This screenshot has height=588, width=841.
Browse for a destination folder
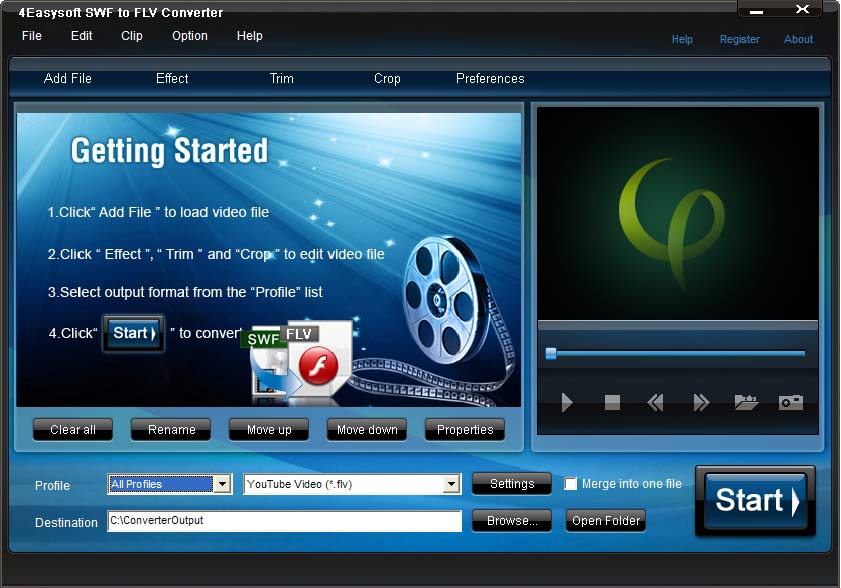[x=511, y=521]
